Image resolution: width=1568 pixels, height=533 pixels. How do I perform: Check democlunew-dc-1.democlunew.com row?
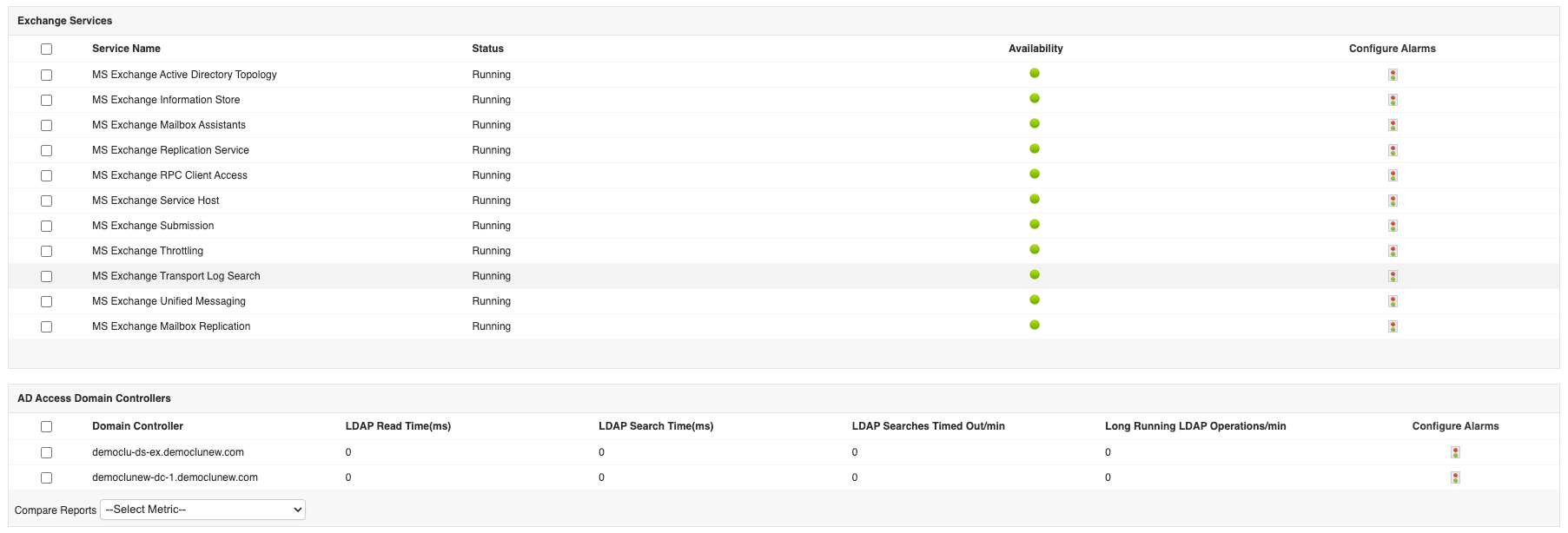pos(46,478)
